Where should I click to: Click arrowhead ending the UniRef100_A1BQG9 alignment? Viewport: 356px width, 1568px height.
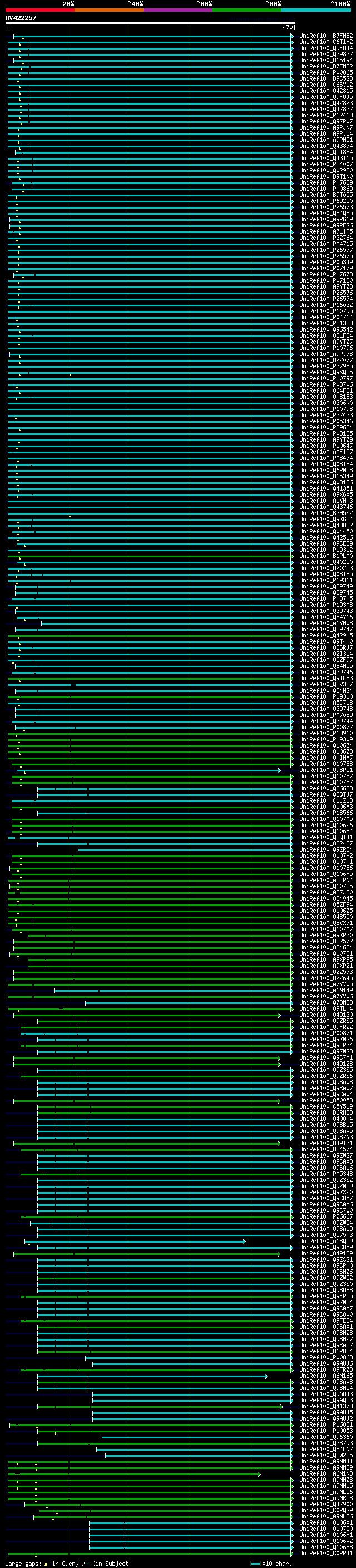point(244,1241)
